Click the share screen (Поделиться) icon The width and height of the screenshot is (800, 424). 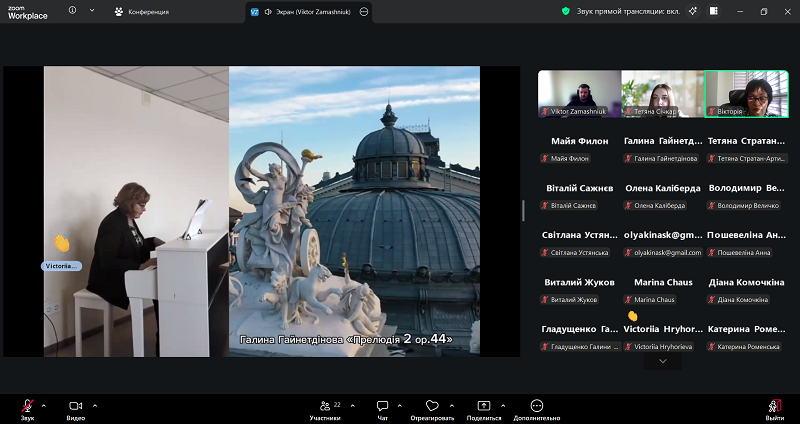tap(484, 405)
